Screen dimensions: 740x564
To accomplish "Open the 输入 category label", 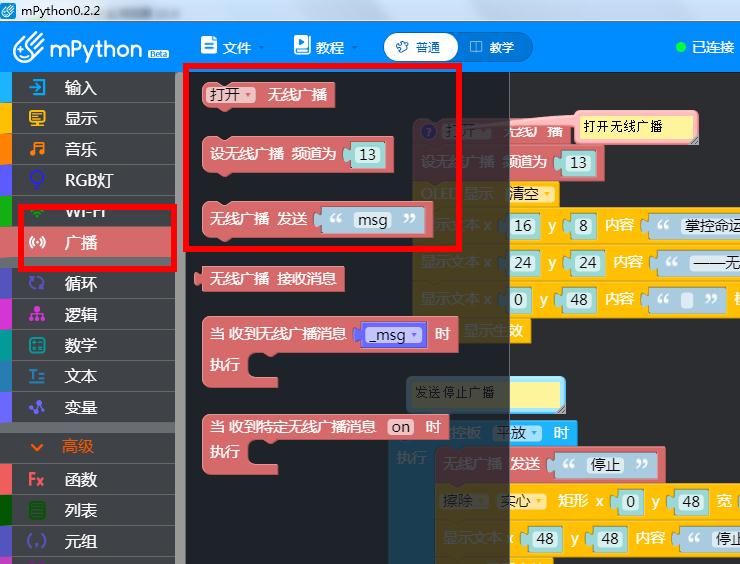I will 81,88.
